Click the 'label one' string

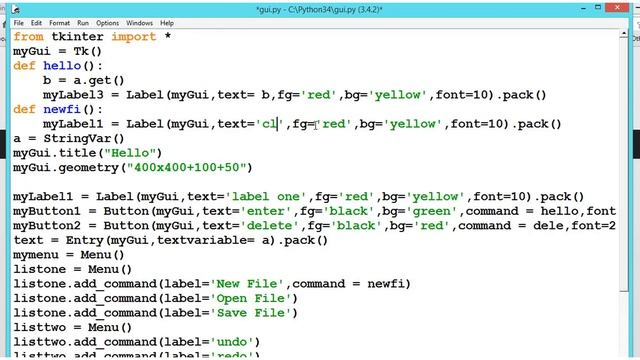click(x=265, y=197)
